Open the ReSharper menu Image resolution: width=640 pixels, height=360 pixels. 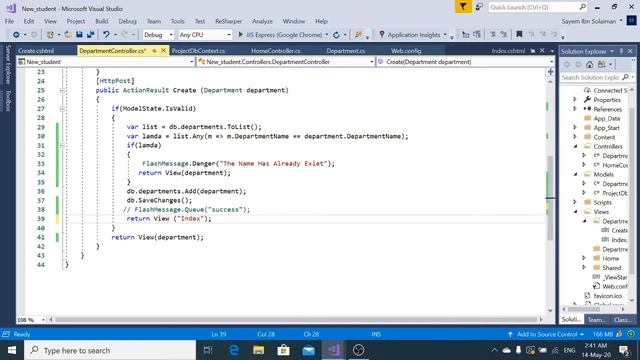pyautogui.click(x=229, y=21)
